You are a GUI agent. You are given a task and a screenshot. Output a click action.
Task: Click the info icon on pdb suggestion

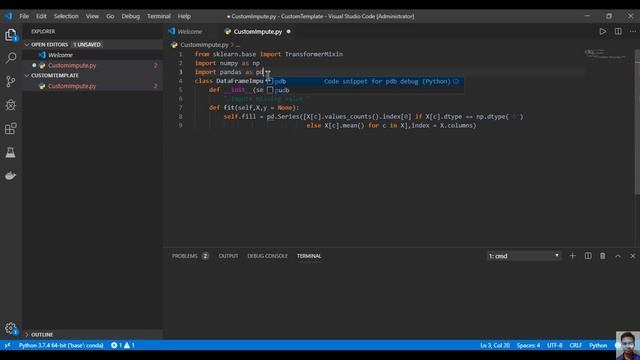pyautogui.click(x=456, y=81)
